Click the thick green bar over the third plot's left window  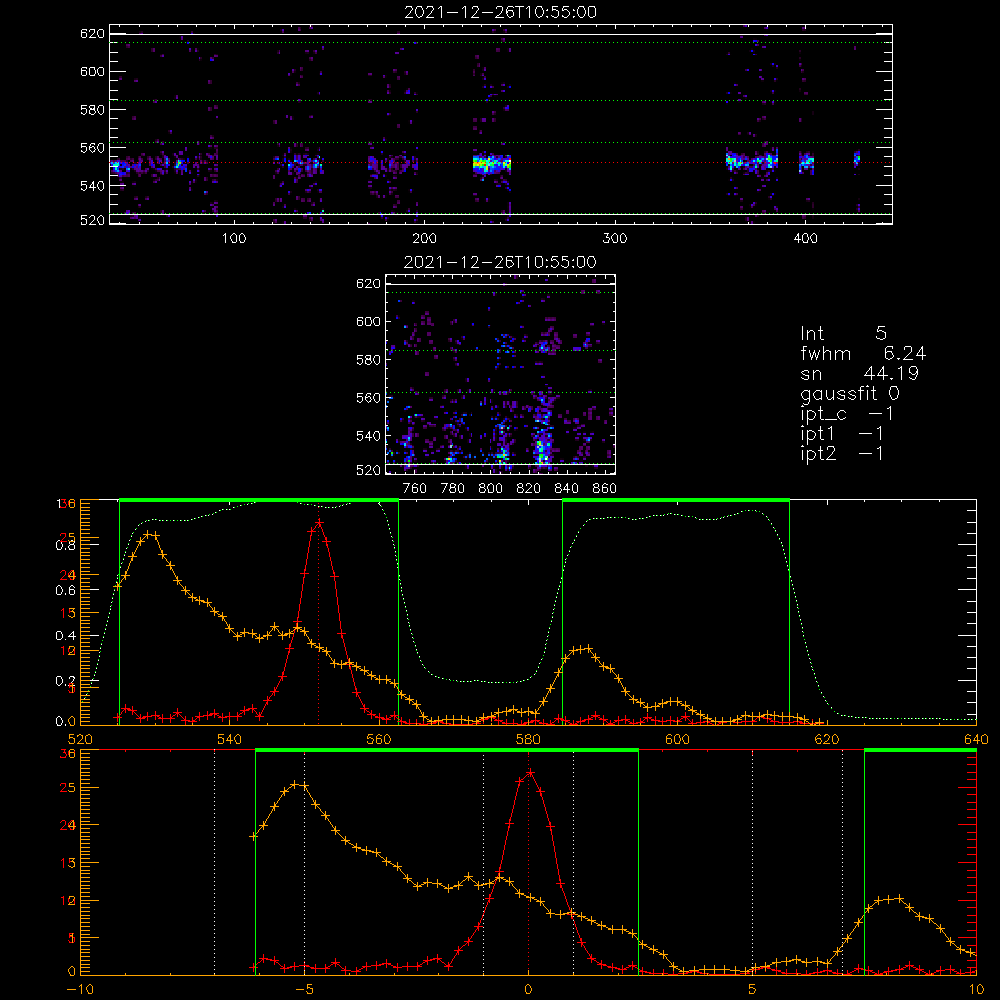click(x=259, y=500)
